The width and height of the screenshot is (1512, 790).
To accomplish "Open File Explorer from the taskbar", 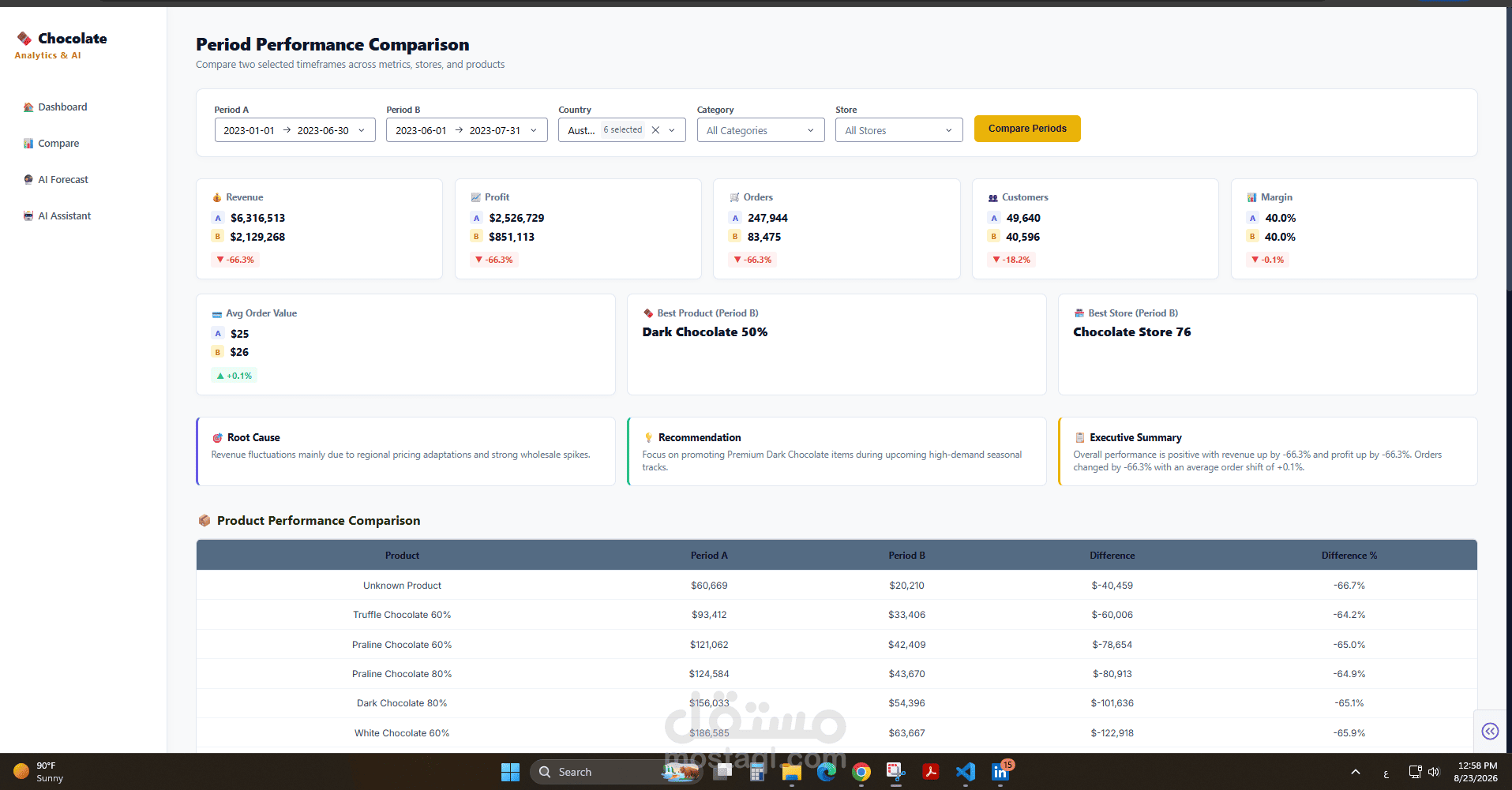I will pyautogui.click(x=791, y=772).
